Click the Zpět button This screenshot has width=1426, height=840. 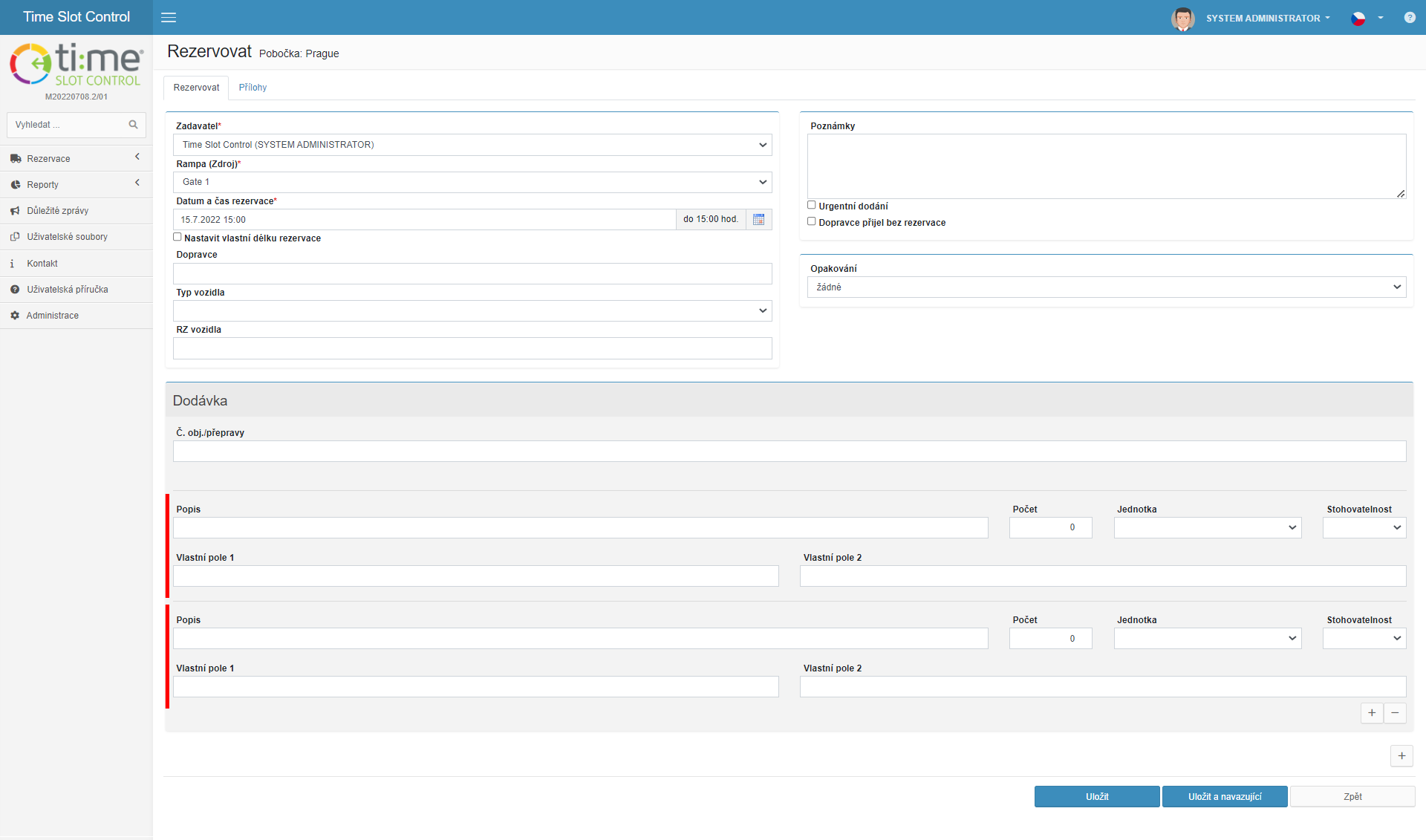coord(1352,796)
